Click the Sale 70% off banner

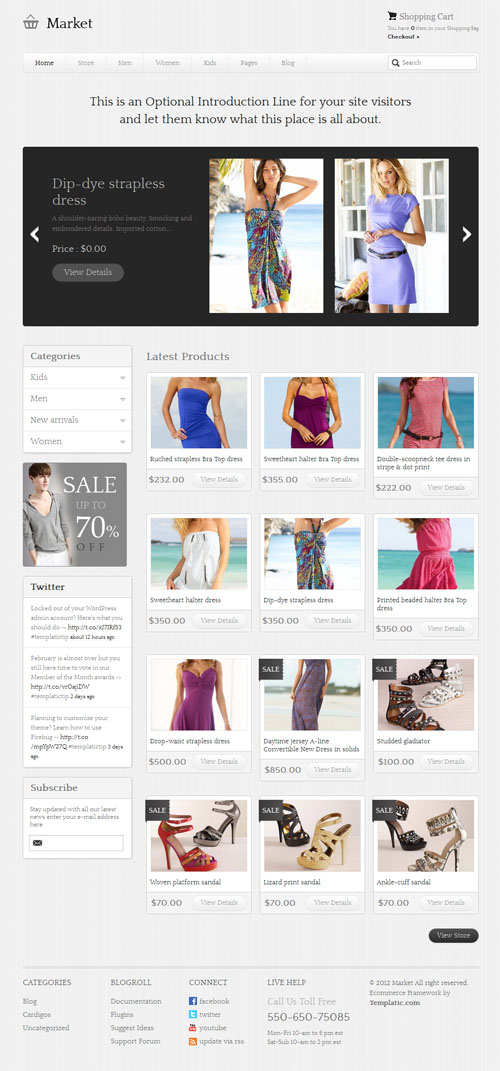(x=74, y=514)
